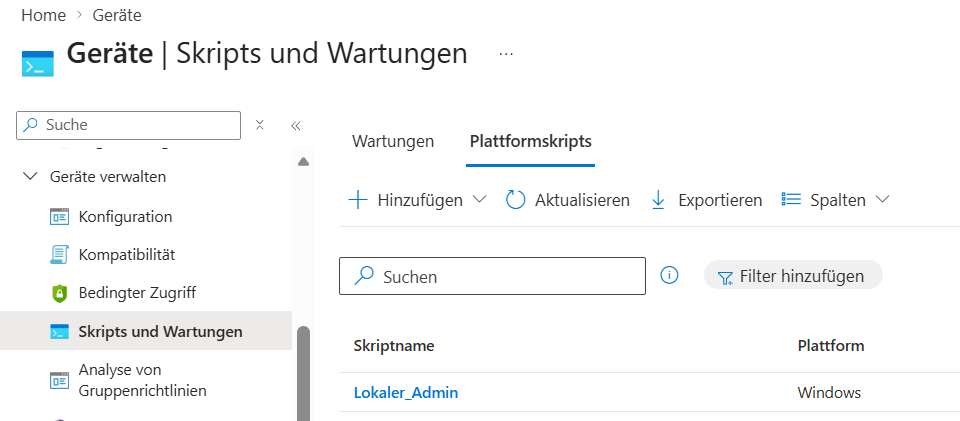The width and height of the screenshot is (960, 421).
Task: Click the Skripts und Wartungen sidebar icon
Action: (59, 332)
